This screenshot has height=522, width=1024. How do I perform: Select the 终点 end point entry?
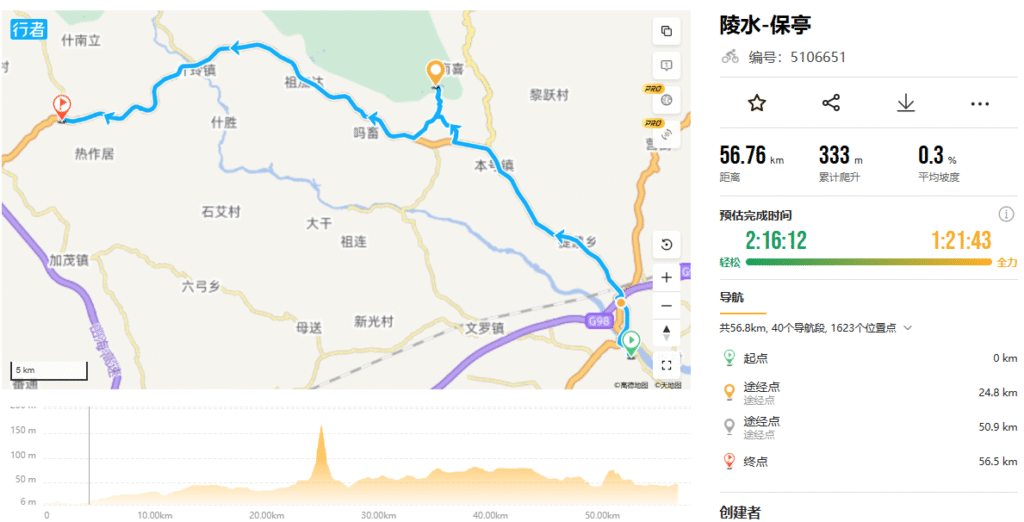coord(868,461)
